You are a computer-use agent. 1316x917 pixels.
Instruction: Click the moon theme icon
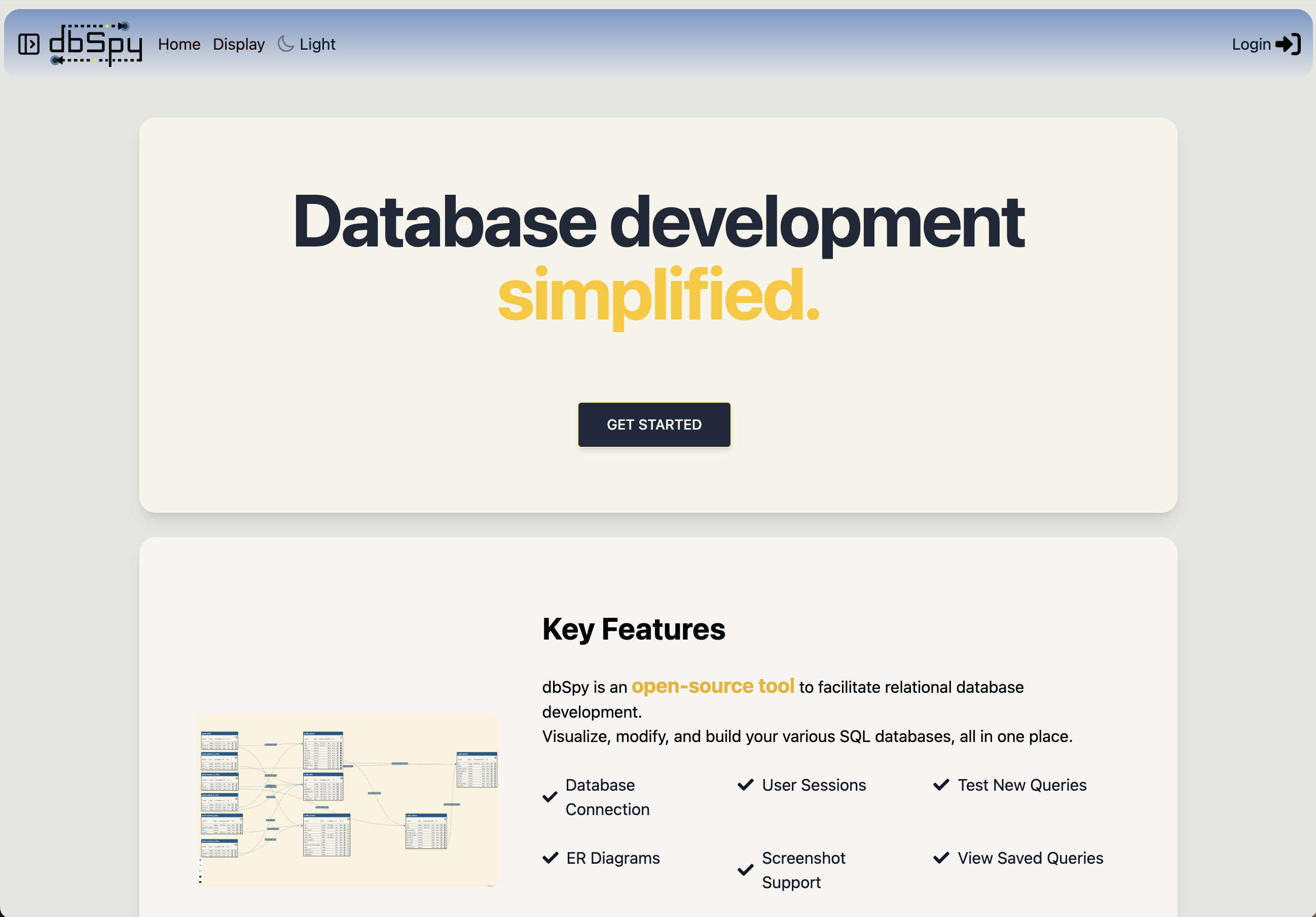tap(285, 44)
